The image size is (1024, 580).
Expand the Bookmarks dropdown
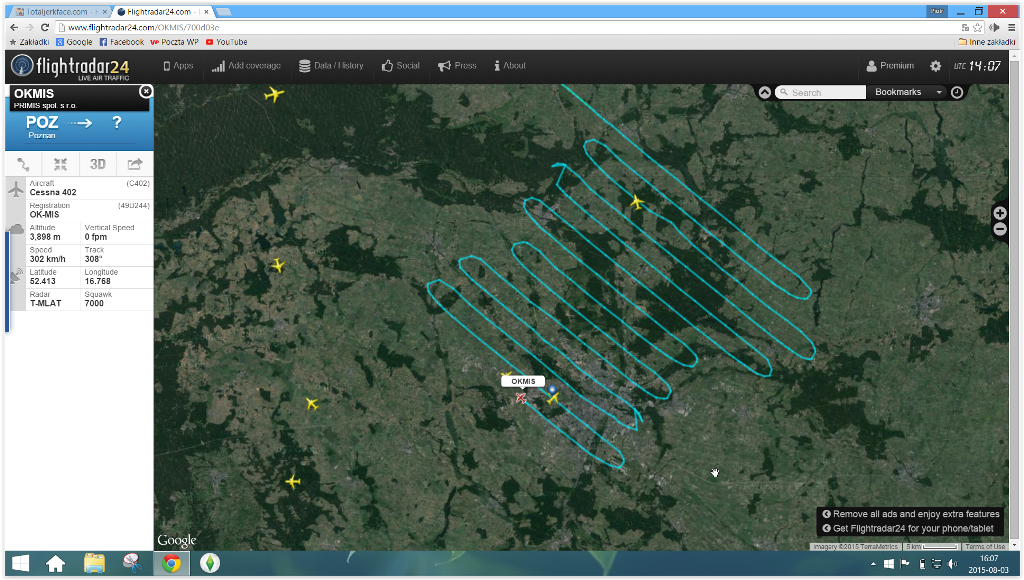pyautogui.click(x=908, y=92)
